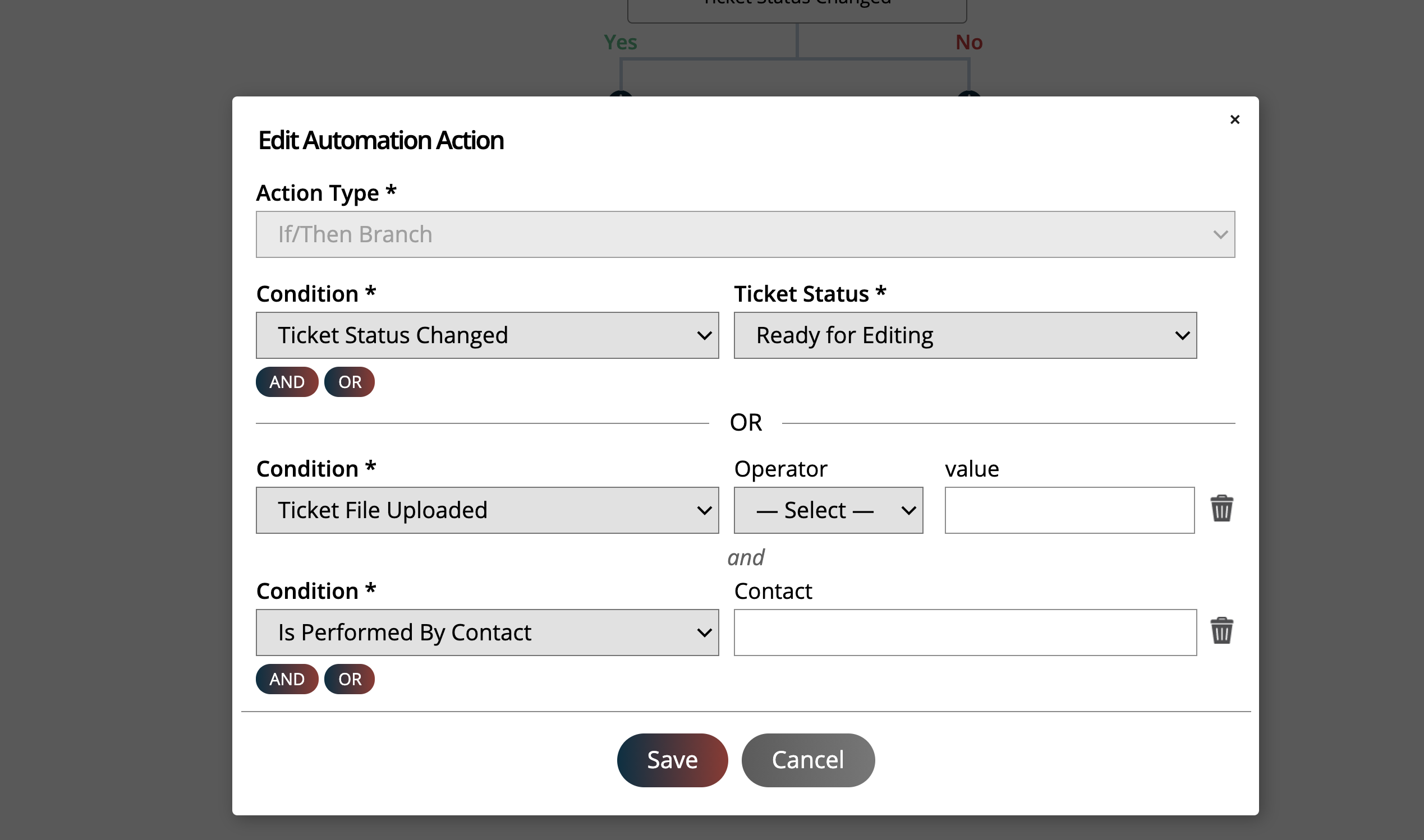Open the Ready for Editing status dropdown
This screenshot has width=1424, height=840.
pos(965,335)
